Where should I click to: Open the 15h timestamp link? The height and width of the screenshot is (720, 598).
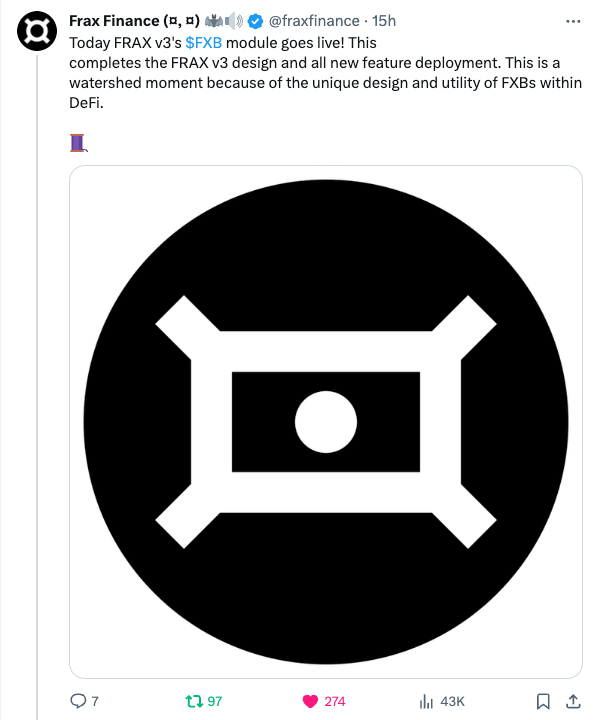click(x=384, y=21)
